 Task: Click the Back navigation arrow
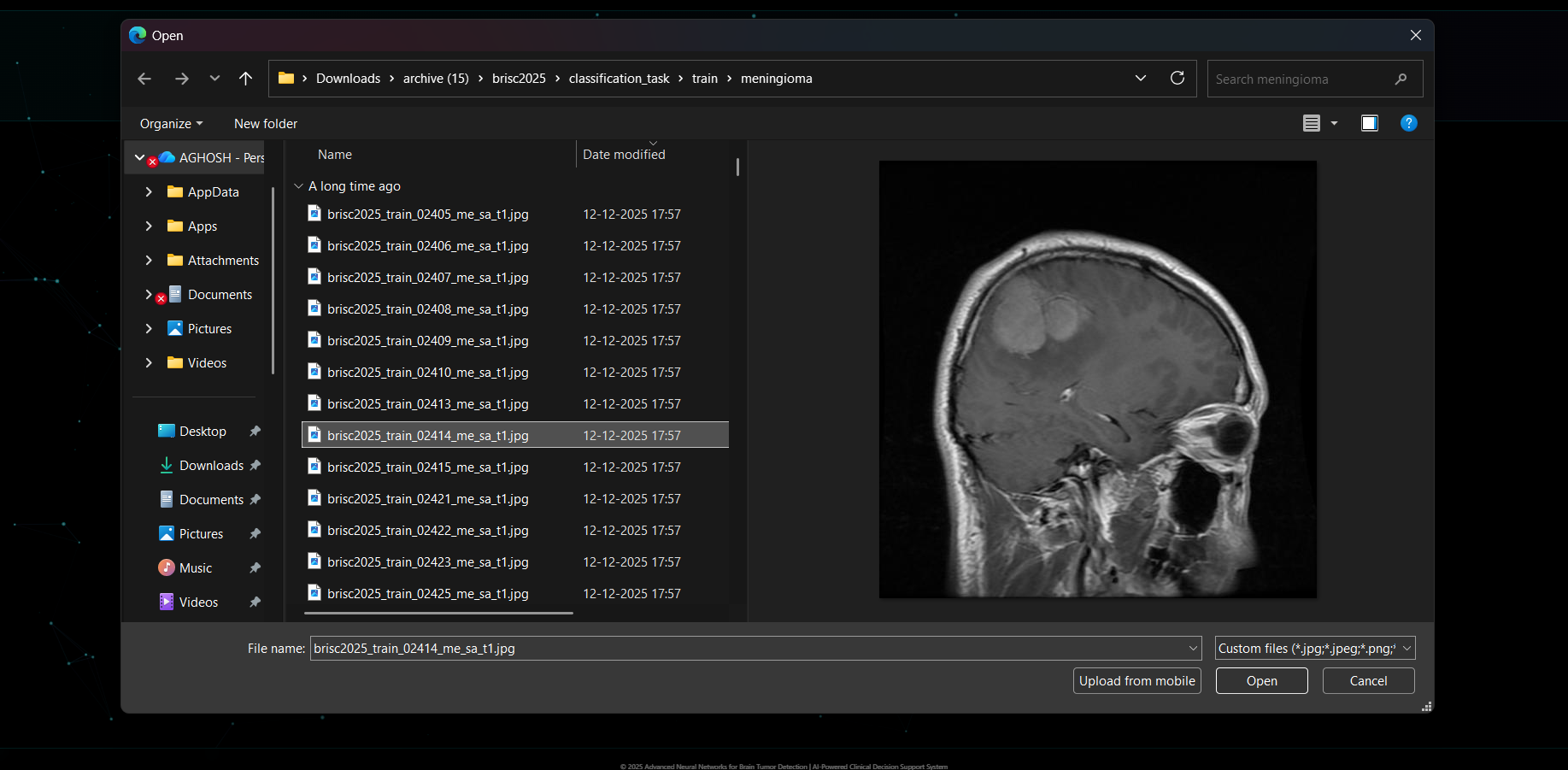click(x=144, y=79)
